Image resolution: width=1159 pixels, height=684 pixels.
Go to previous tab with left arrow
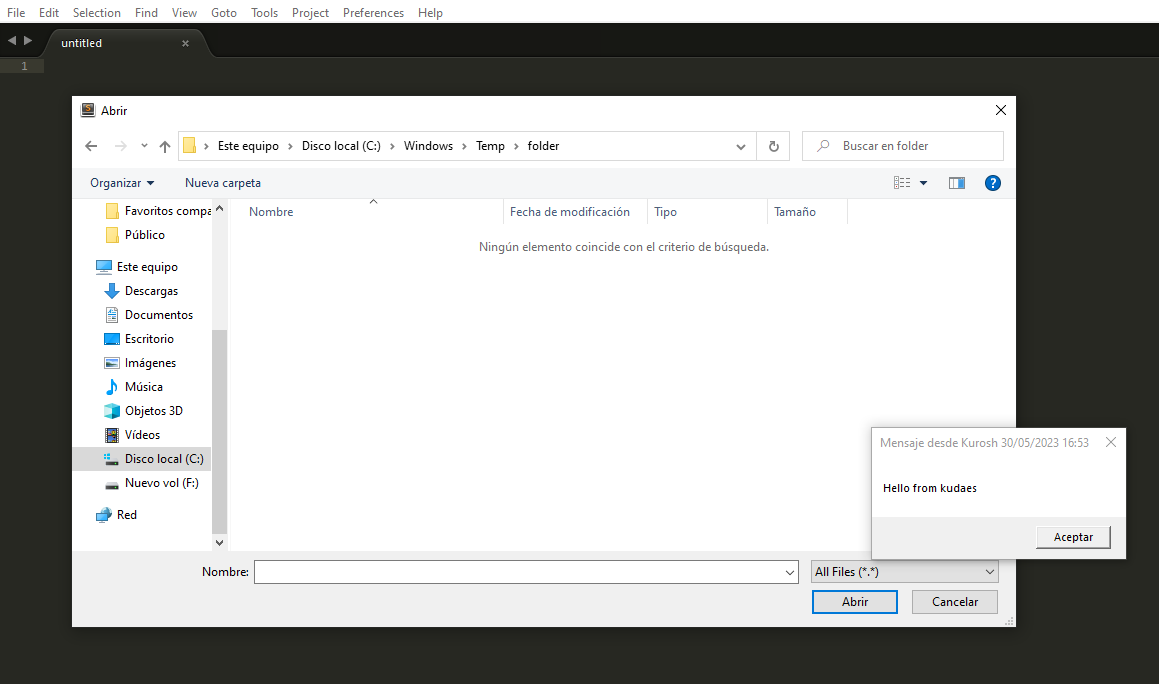(11, 41)
